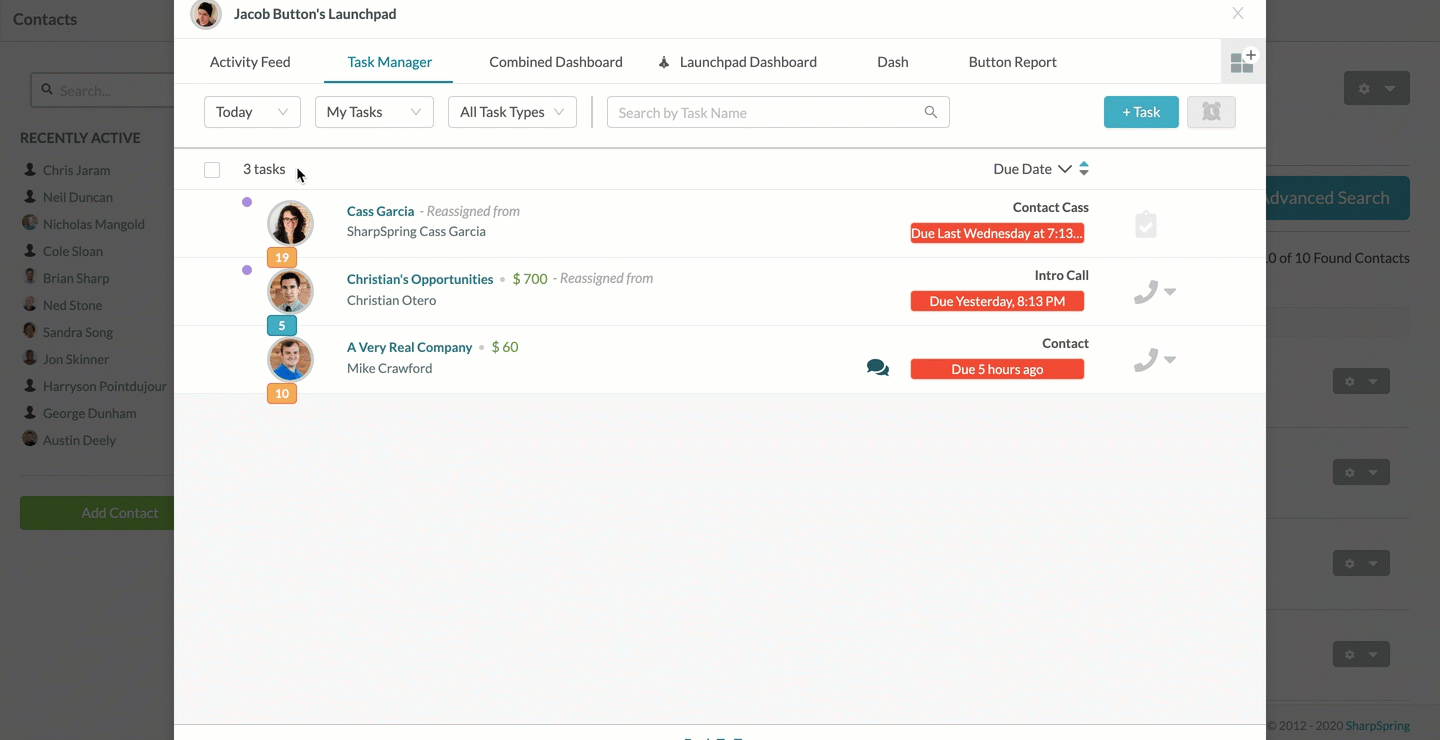Focus the Search by Task Name field

click(x=778, y=112)
